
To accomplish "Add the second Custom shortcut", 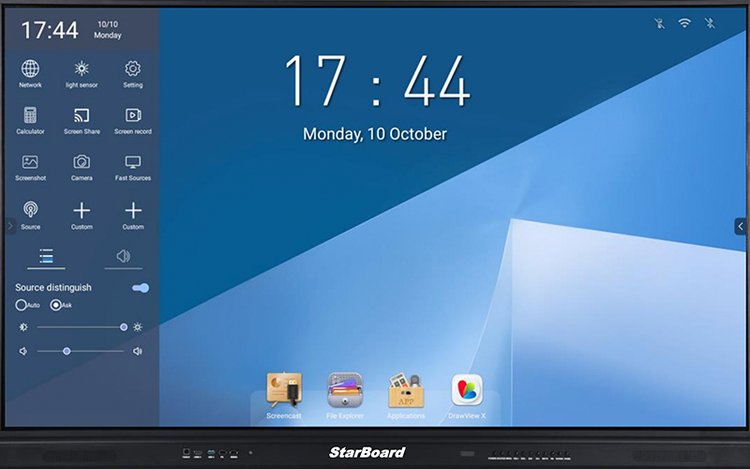I will tap(133, 215).
